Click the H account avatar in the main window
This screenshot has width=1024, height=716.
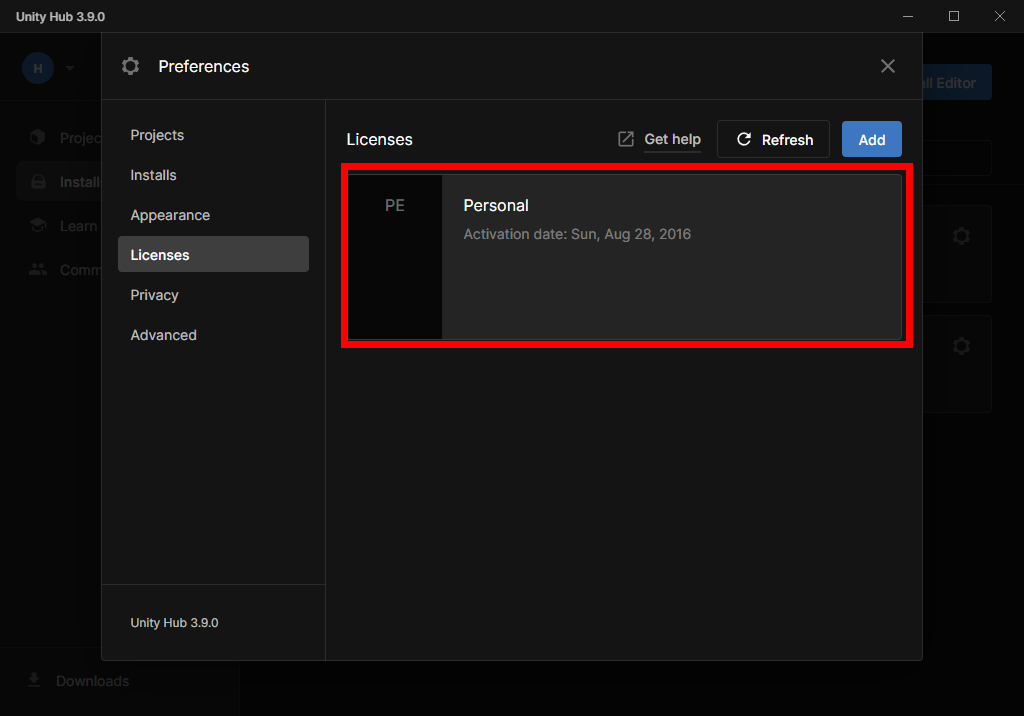point(38,68)
